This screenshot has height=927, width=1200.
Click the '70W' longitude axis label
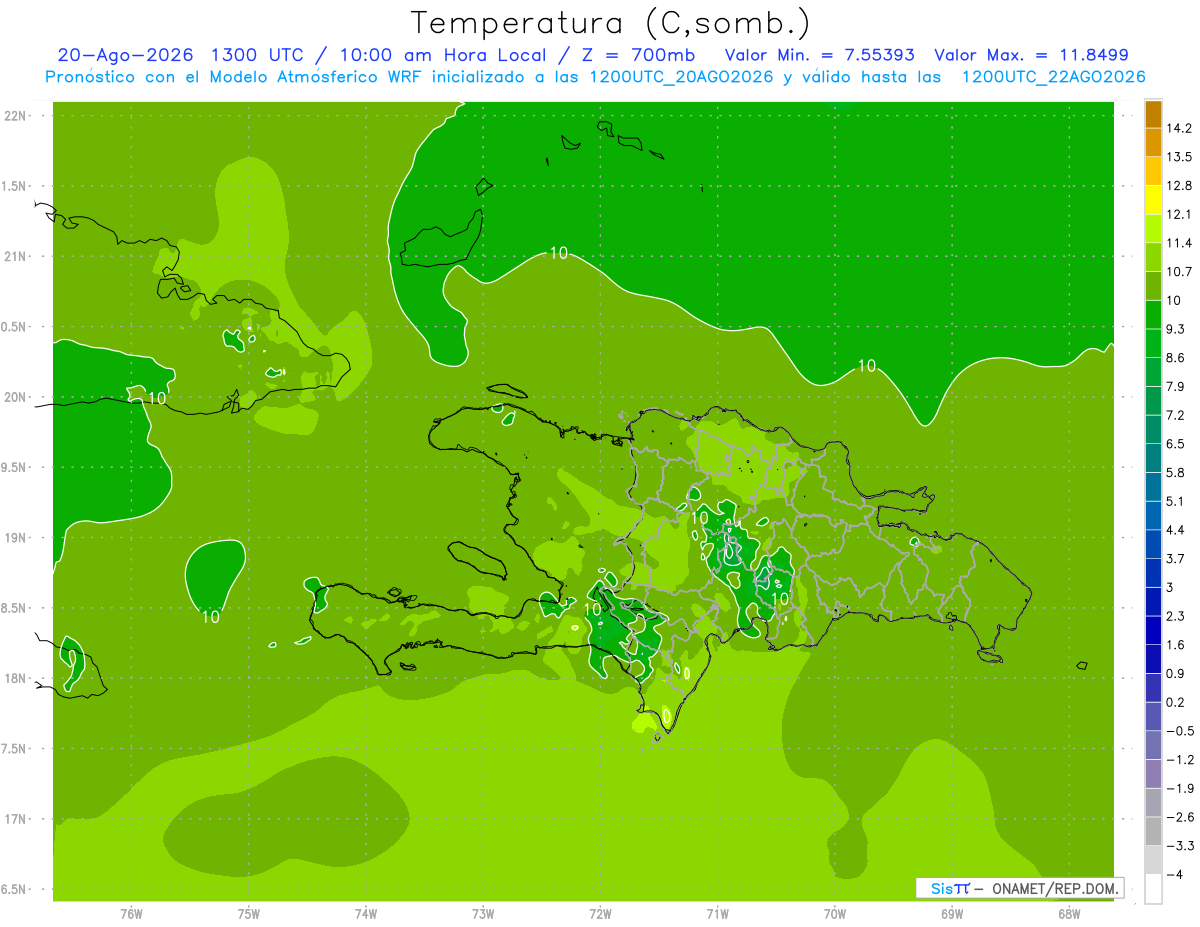click(x=835, y=913)
